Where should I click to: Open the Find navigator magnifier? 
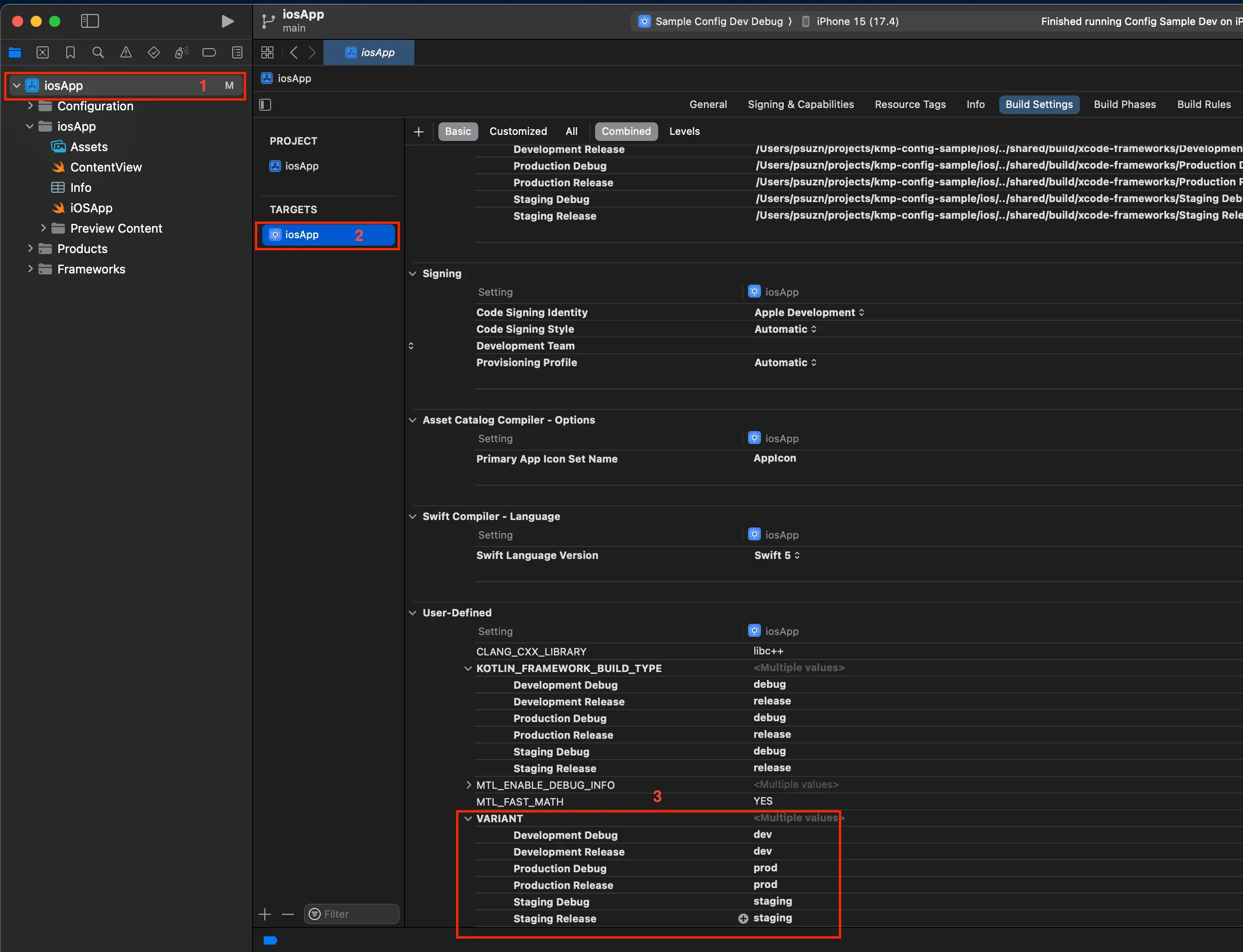pos(98,53)
